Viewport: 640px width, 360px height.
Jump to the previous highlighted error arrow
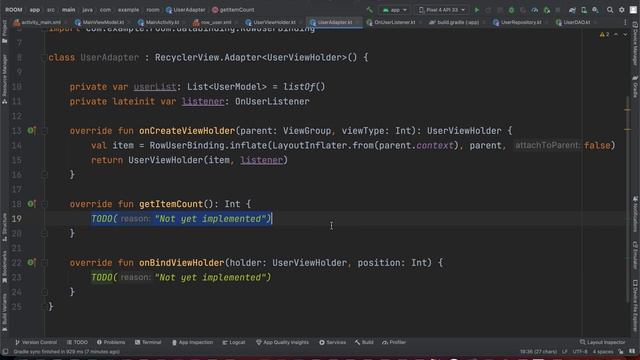[616, 35]
